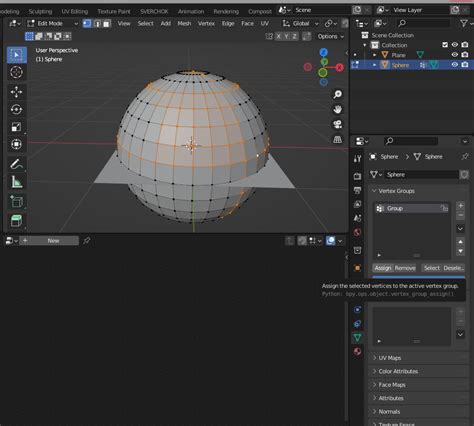Viewport: 474px width, 426px height.
Task: Activate the 3D Cursor tool
Action: click(x=16, y=72)
